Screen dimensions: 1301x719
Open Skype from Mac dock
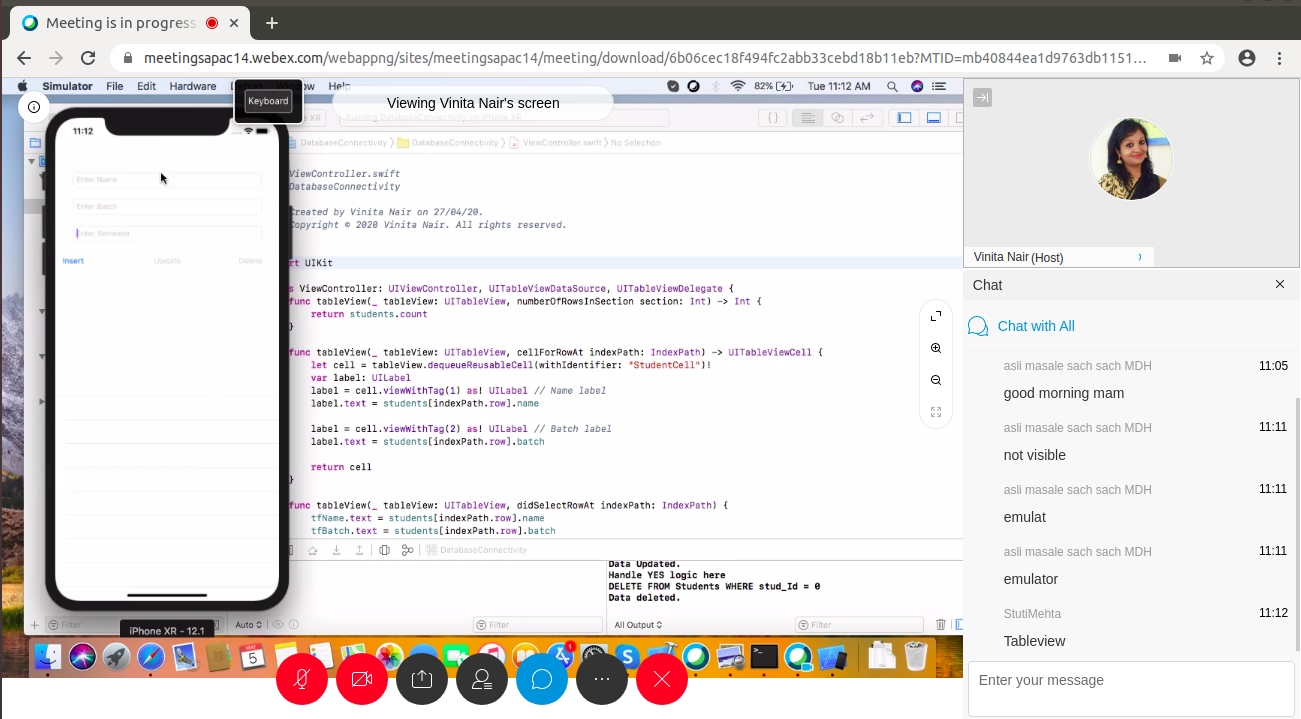pyautogui.click(x=628, y=657)
